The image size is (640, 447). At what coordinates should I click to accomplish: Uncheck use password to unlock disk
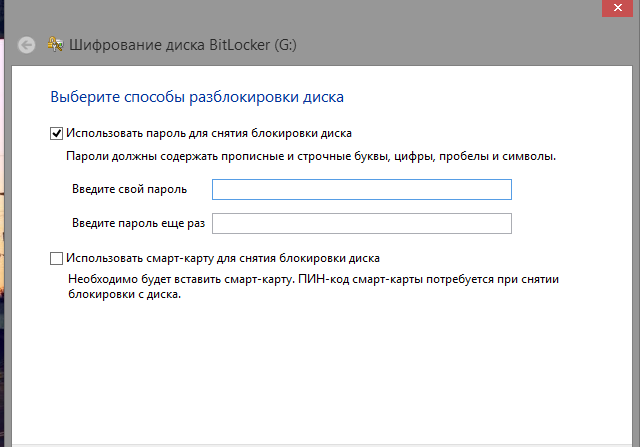tap(56, 133)
